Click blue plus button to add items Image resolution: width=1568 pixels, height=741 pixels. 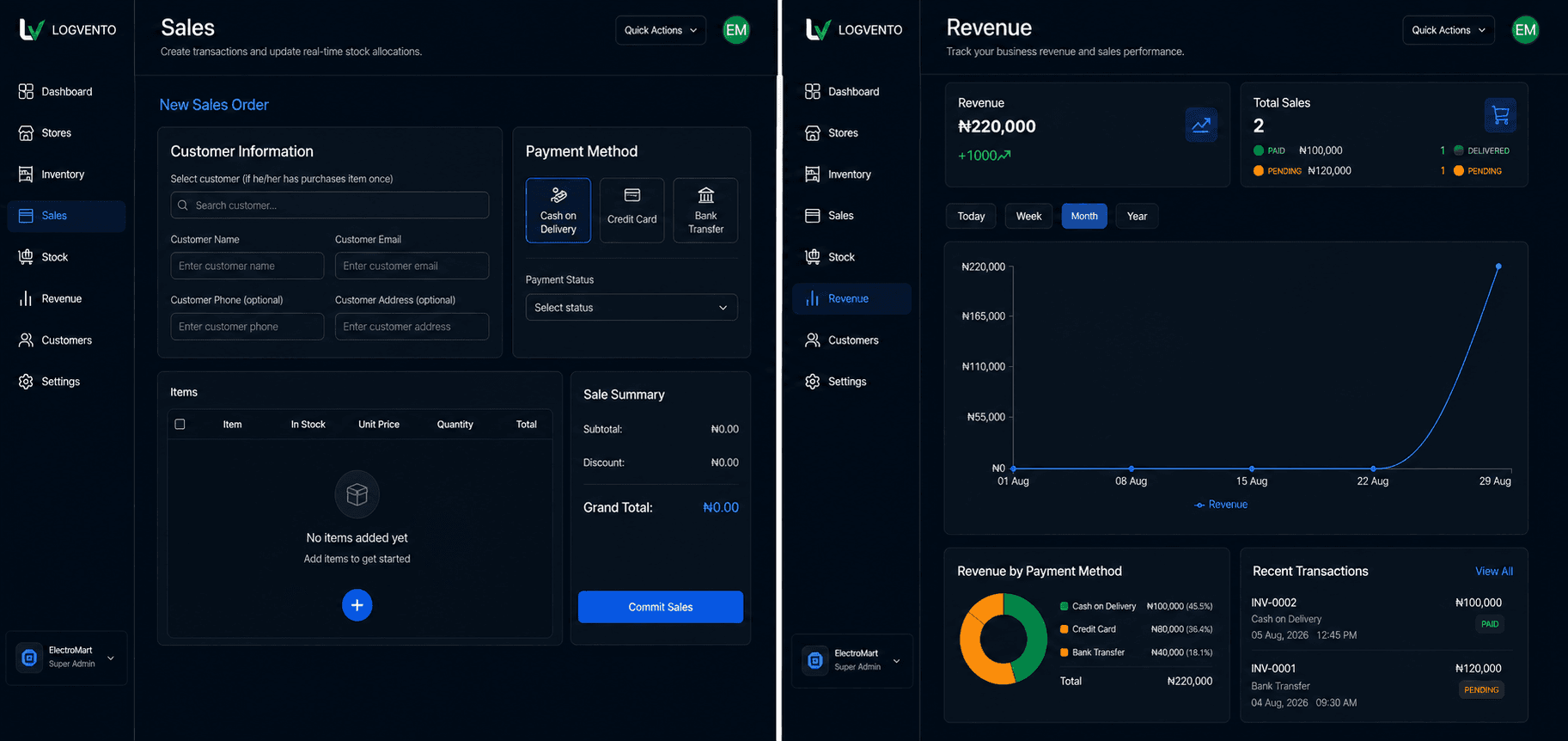coord(357,605)
